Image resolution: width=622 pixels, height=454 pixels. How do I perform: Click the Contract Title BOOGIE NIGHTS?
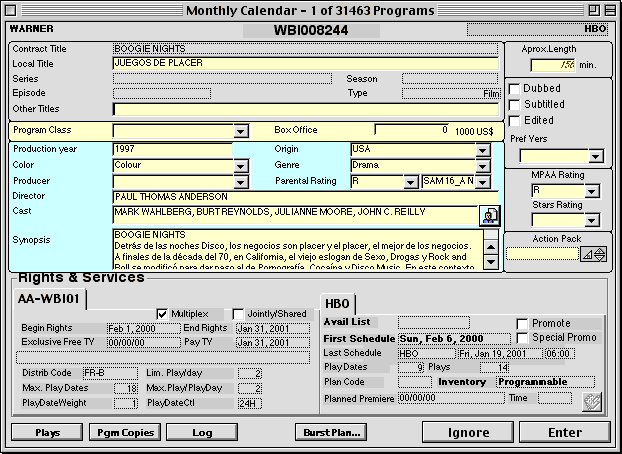[x=305, y=49]
